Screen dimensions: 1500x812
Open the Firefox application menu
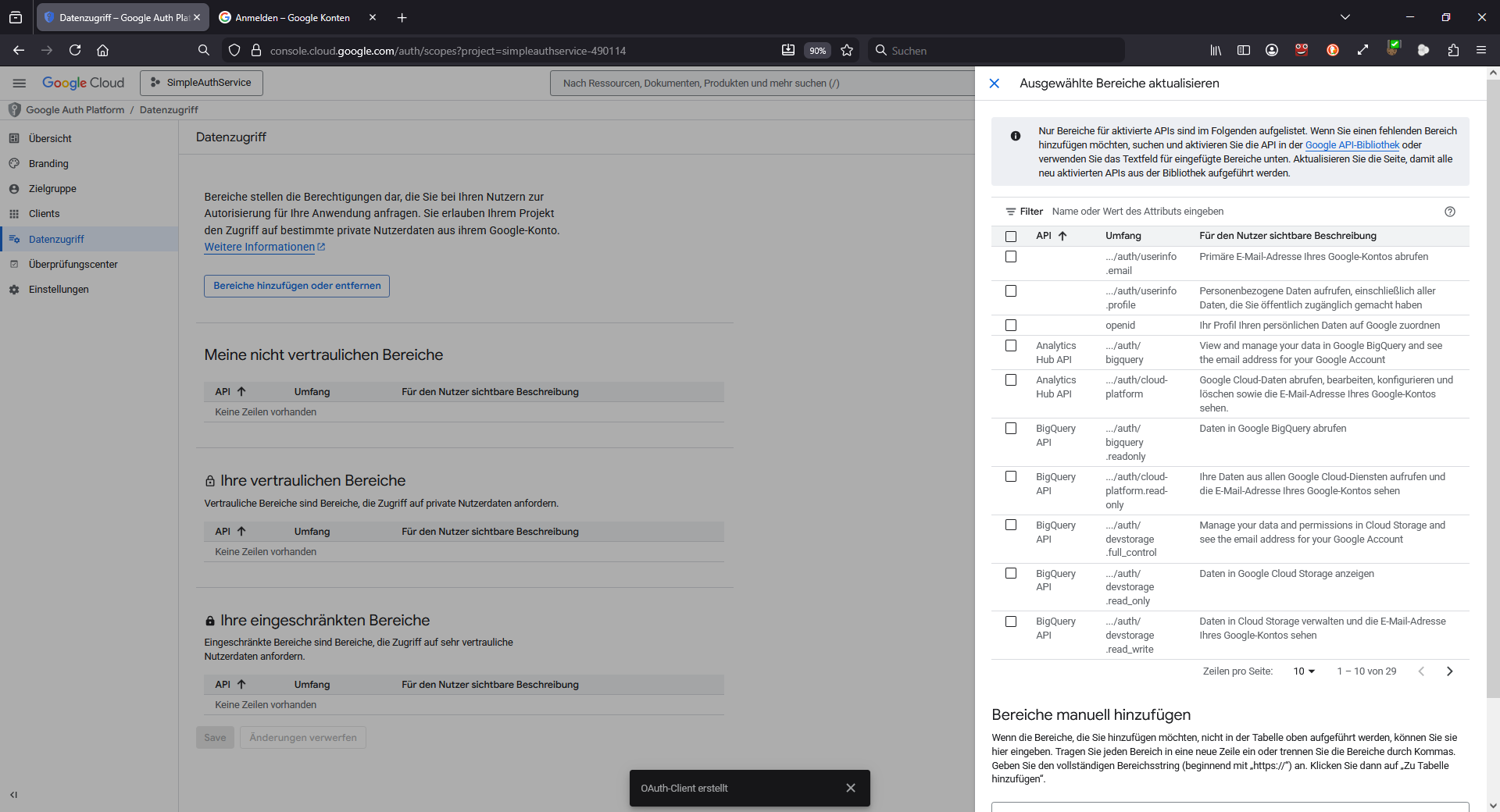(1481, 50)
